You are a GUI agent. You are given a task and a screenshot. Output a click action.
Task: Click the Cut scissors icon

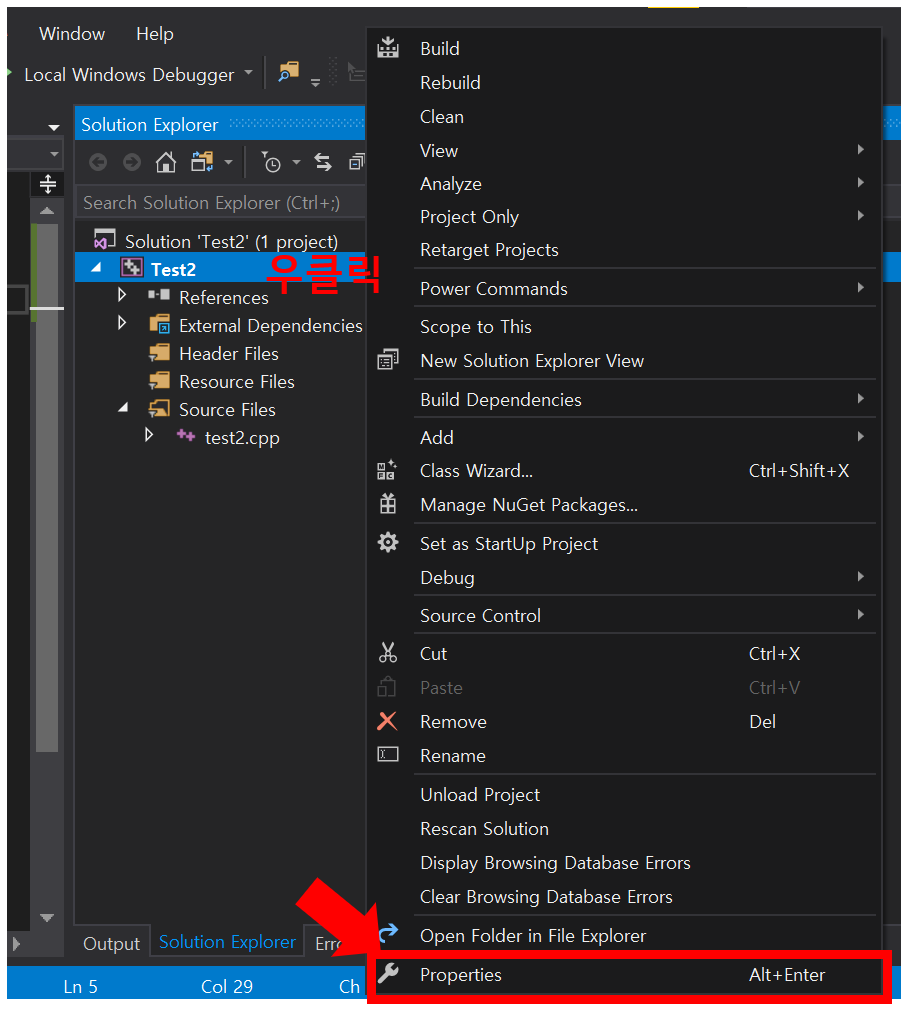(387, 653)
